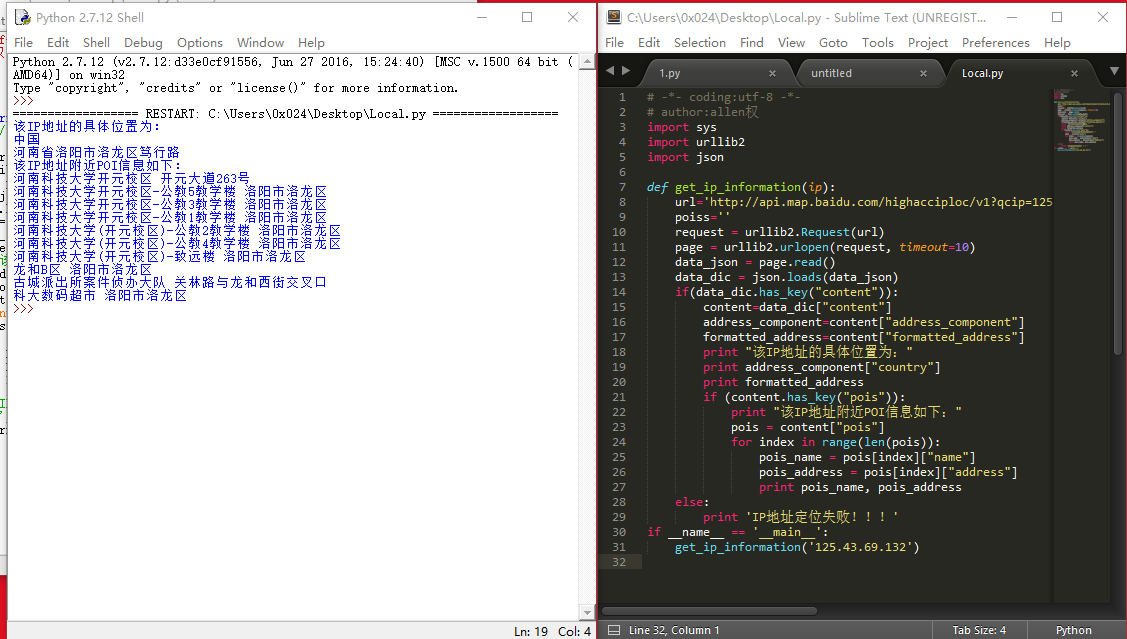Open Project menu in Sublime Text
This screenshot has height=639, width=1127.
[928, 42]
